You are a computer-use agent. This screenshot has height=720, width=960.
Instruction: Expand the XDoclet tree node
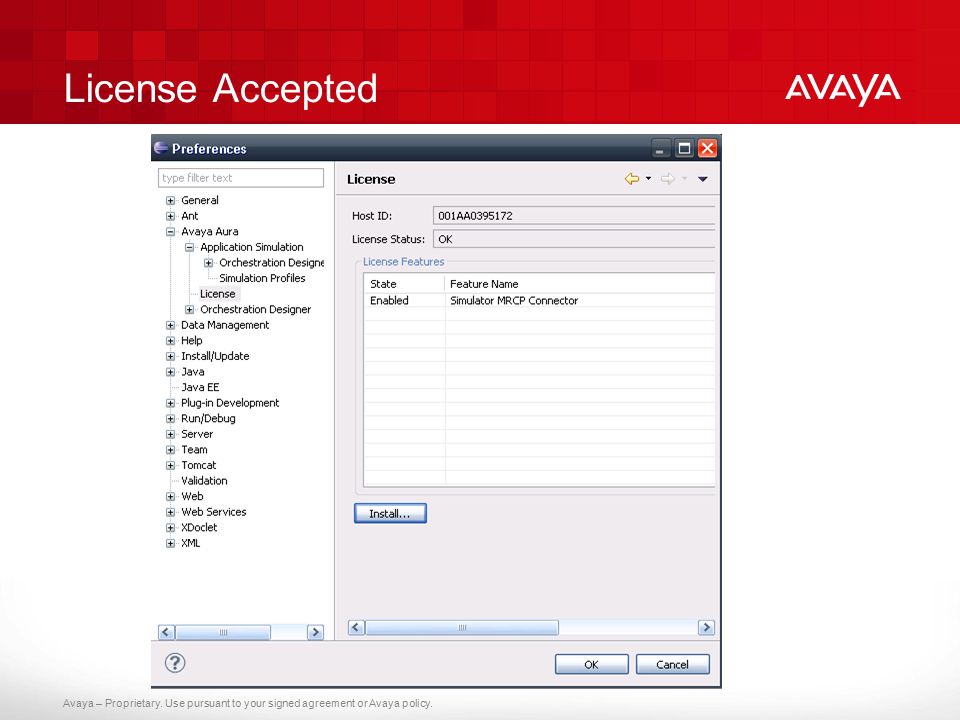[x=171, y=528]
